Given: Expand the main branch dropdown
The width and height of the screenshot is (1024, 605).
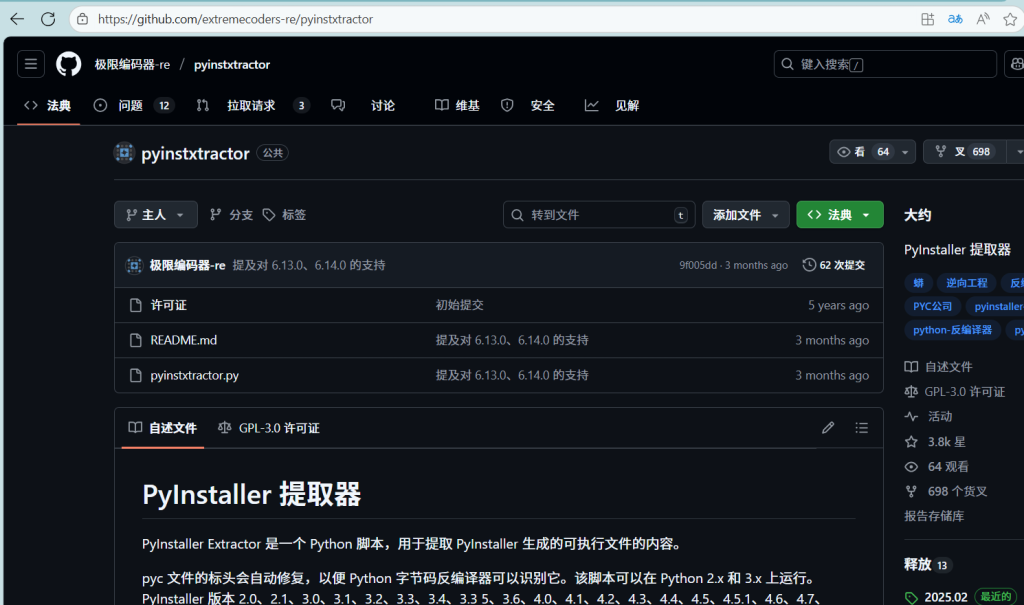Looking at the screenshot, I should 155,215.
